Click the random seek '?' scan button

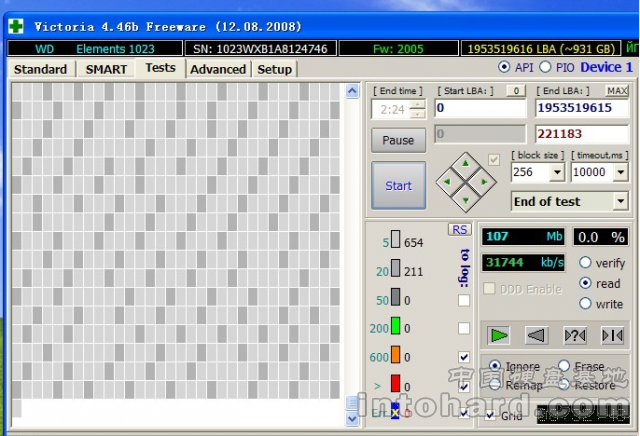tap(575, 336)
